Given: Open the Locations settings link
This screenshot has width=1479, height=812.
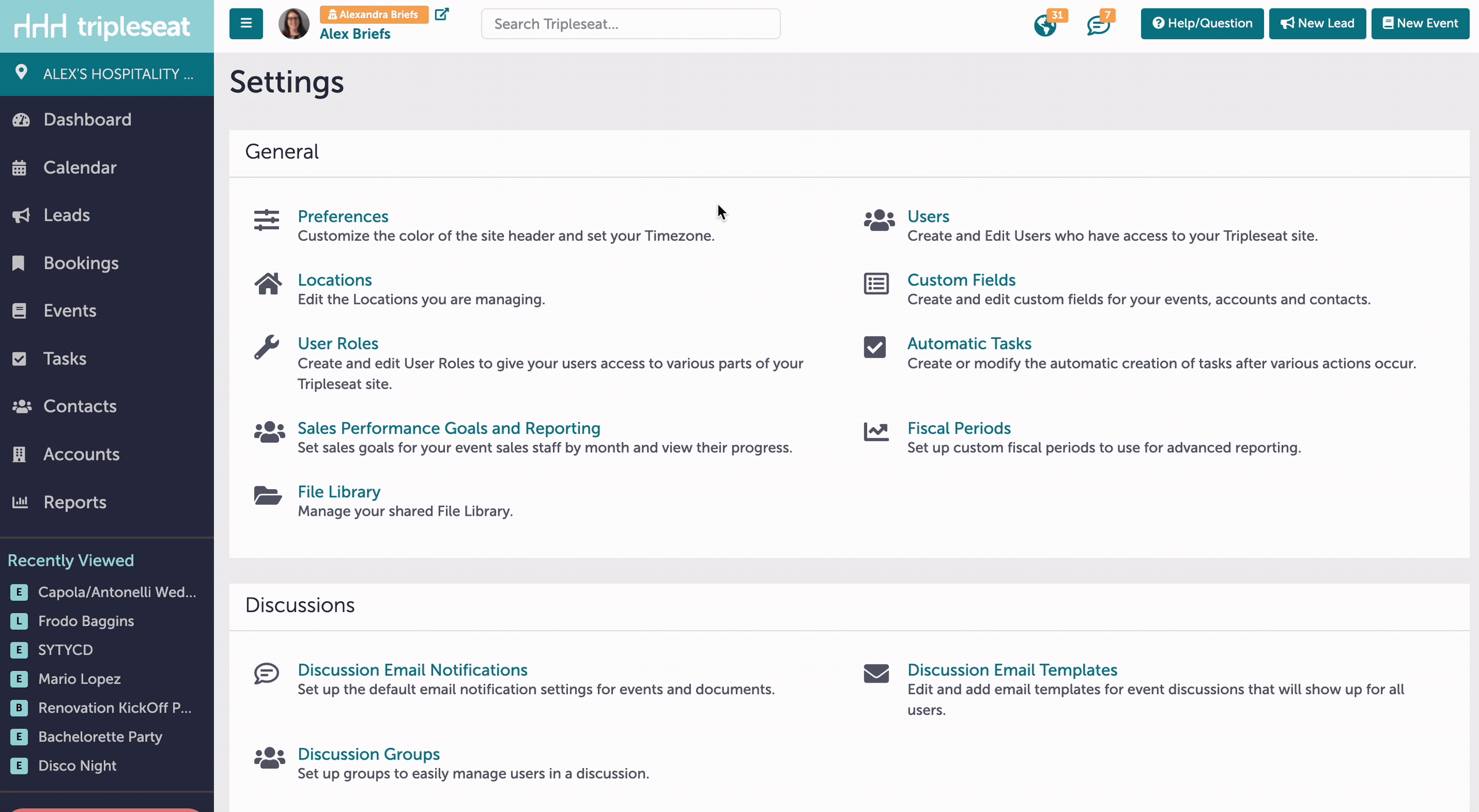Looking at the screenshot, I should pyautogui.click(x=335, y=280).
